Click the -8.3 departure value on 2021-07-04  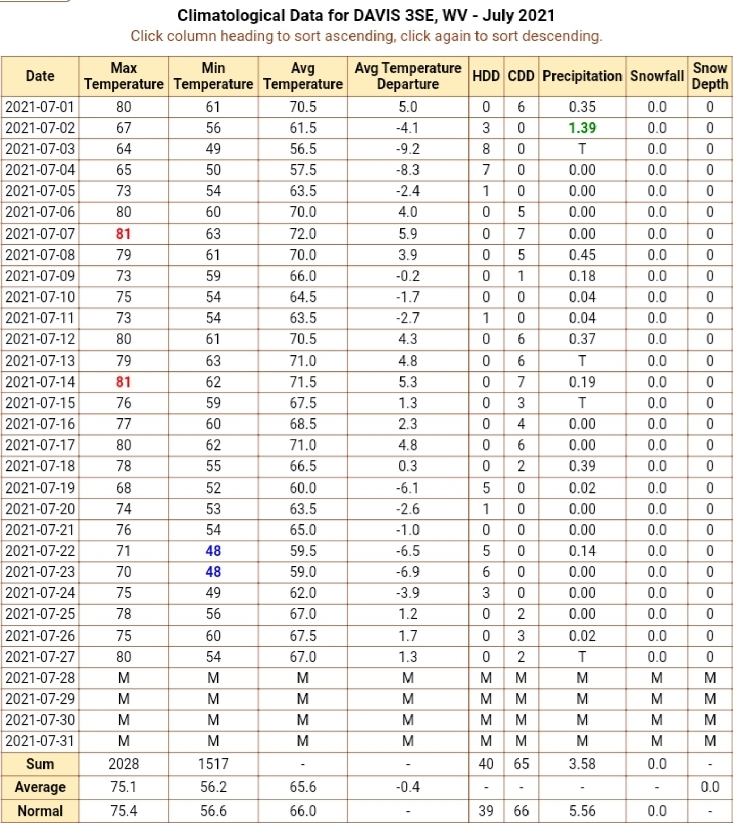(408, 170)
